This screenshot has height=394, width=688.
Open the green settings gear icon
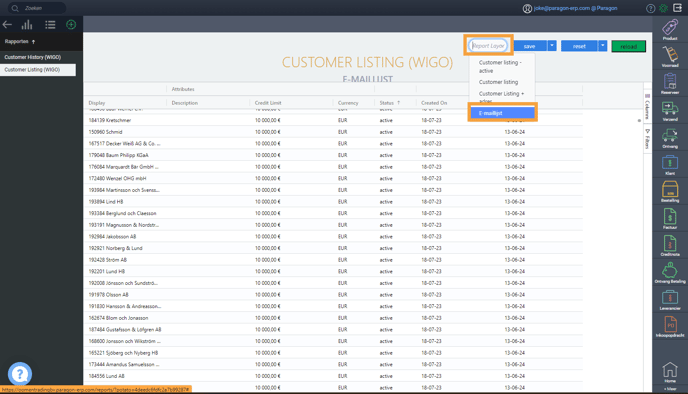(663, 8)
